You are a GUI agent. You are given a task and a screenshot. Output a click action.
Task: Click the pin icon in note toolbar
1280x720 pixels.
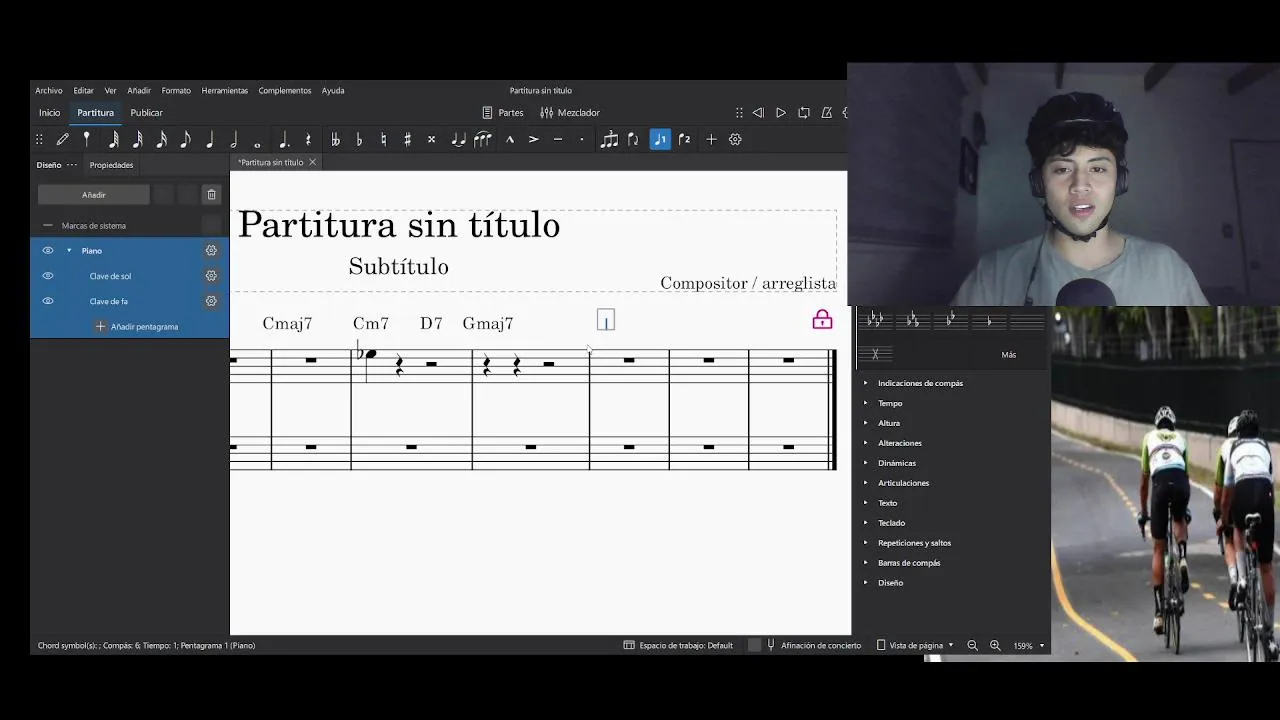click(87, 140)
